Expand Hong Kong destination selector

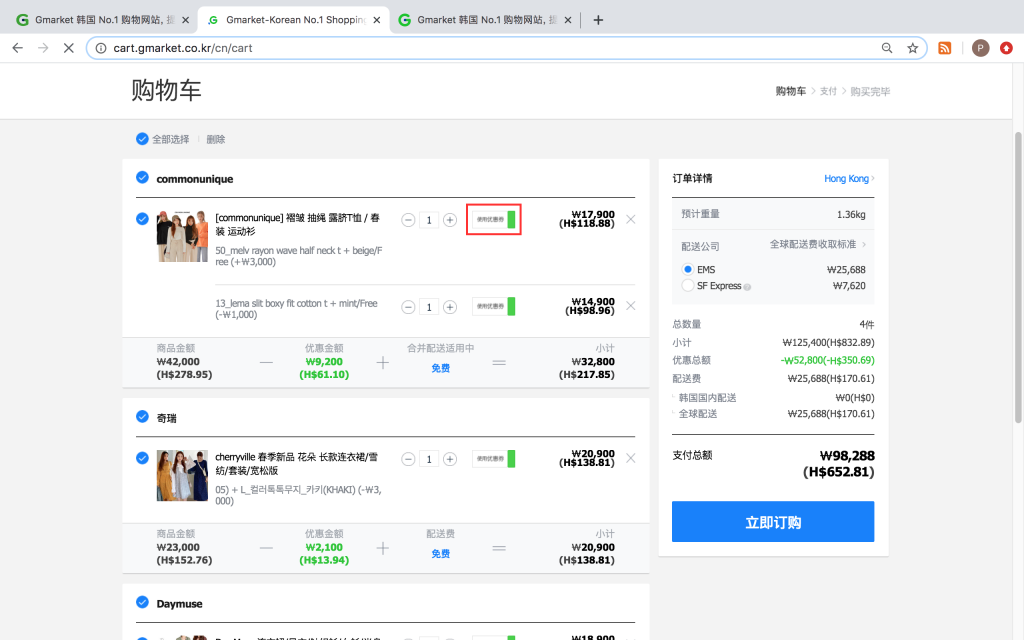pos(849,178)
